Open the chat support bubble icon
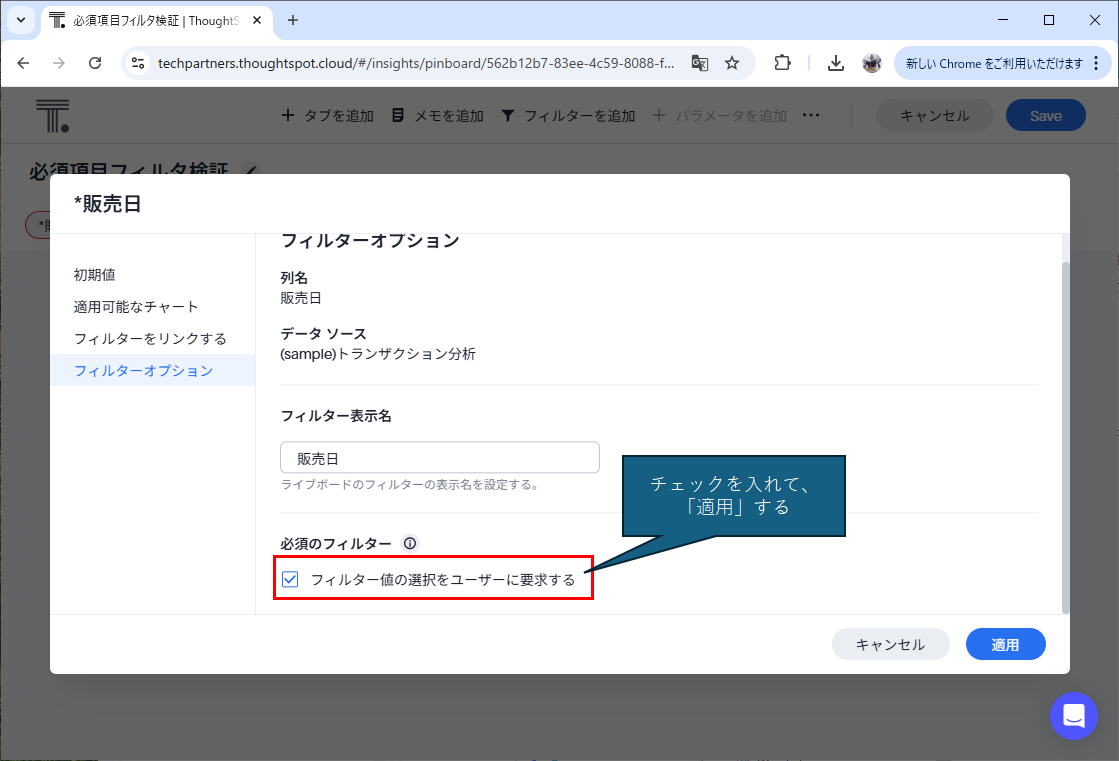Image resolution: width=1119 pixels, height=761 pixels. (1074, 716)
